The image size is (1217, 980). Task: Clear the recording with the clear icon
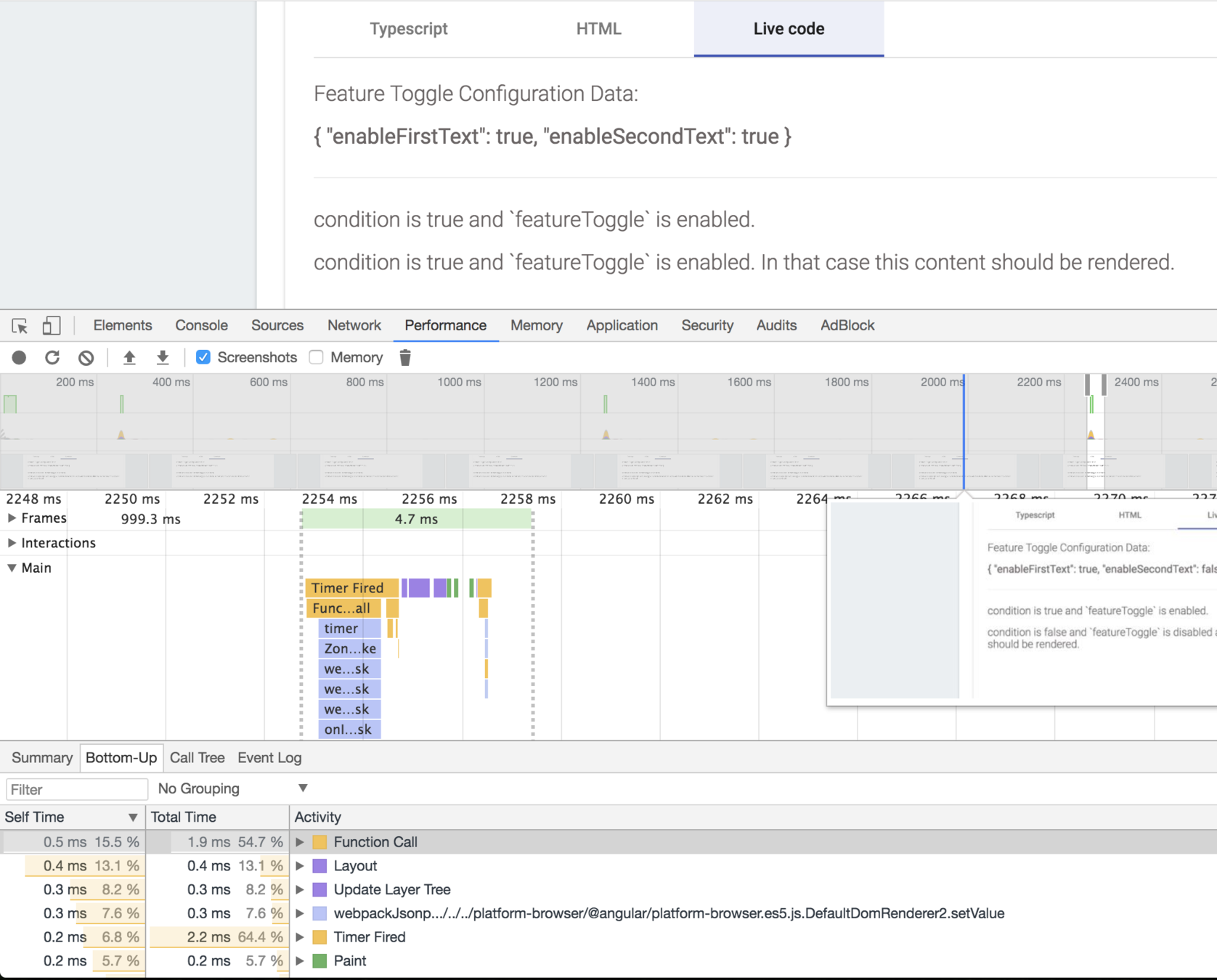pyautogui.click(x=86, y=357)
